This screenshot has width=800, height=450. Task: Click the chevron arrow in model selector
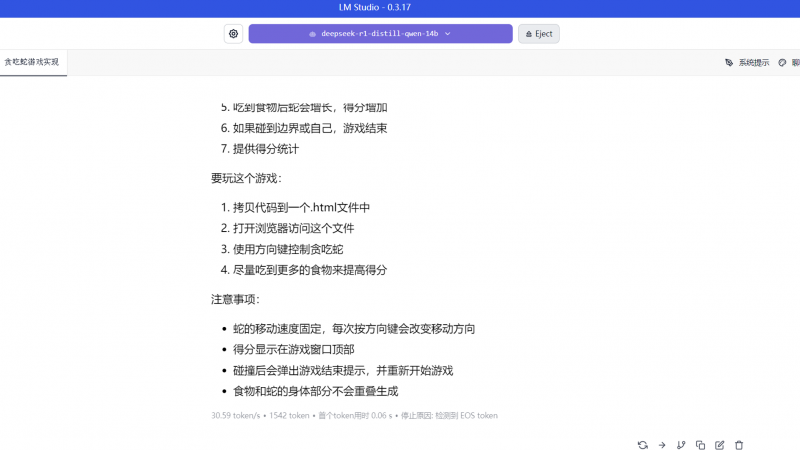click(447, 34)
